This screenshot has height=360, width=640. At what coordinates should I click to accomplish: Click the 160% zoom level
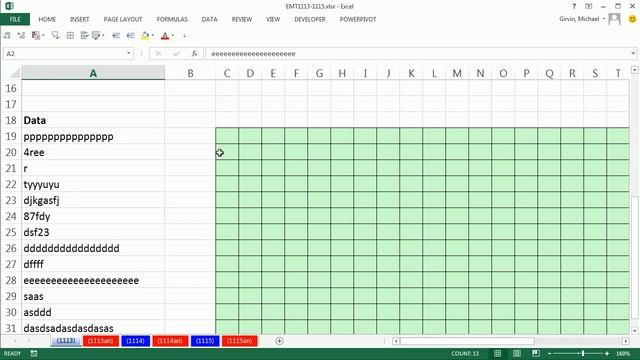pyautogui.click(x=623, y=353)
